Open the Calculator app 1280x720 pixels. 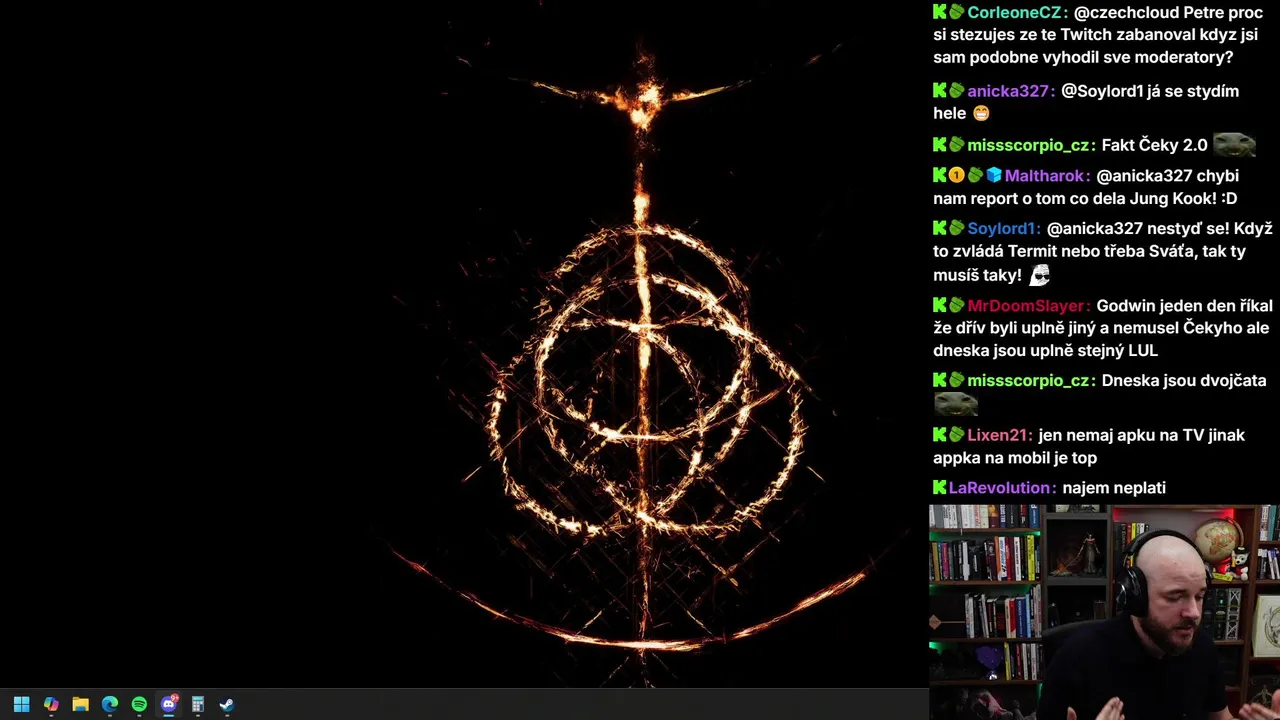tap(198, 704)
